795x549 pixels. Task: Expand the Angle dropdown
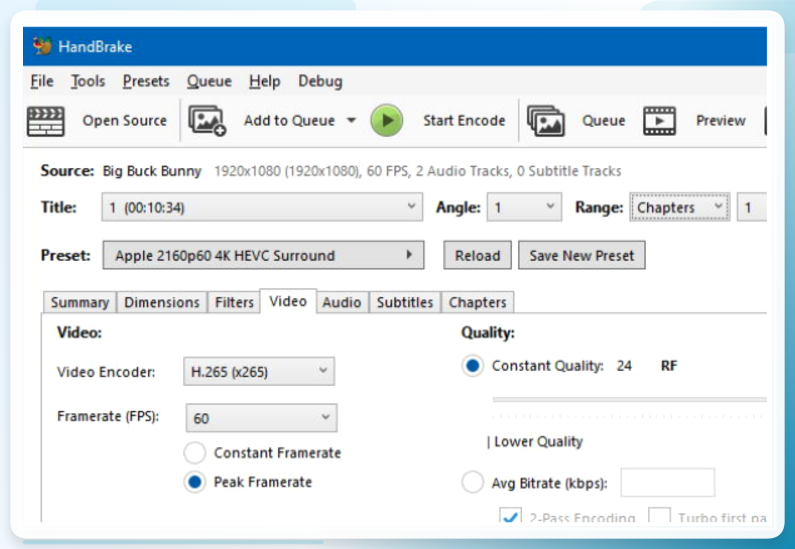[x=524, y=207]
